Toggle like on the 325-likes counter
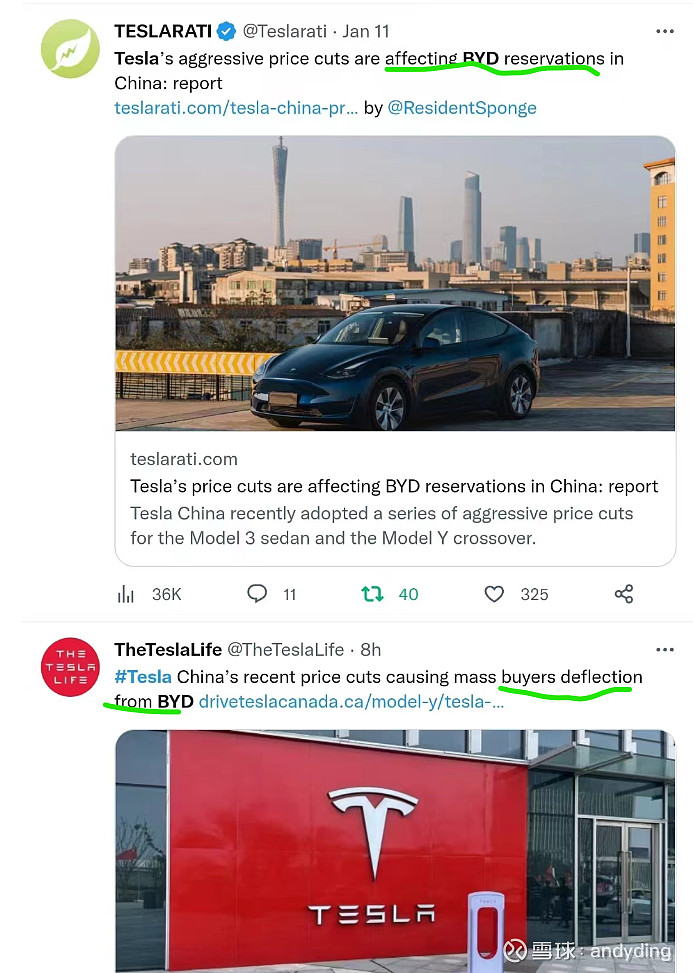The width and height of the screenshot is (693, 973). coord(534,594)
